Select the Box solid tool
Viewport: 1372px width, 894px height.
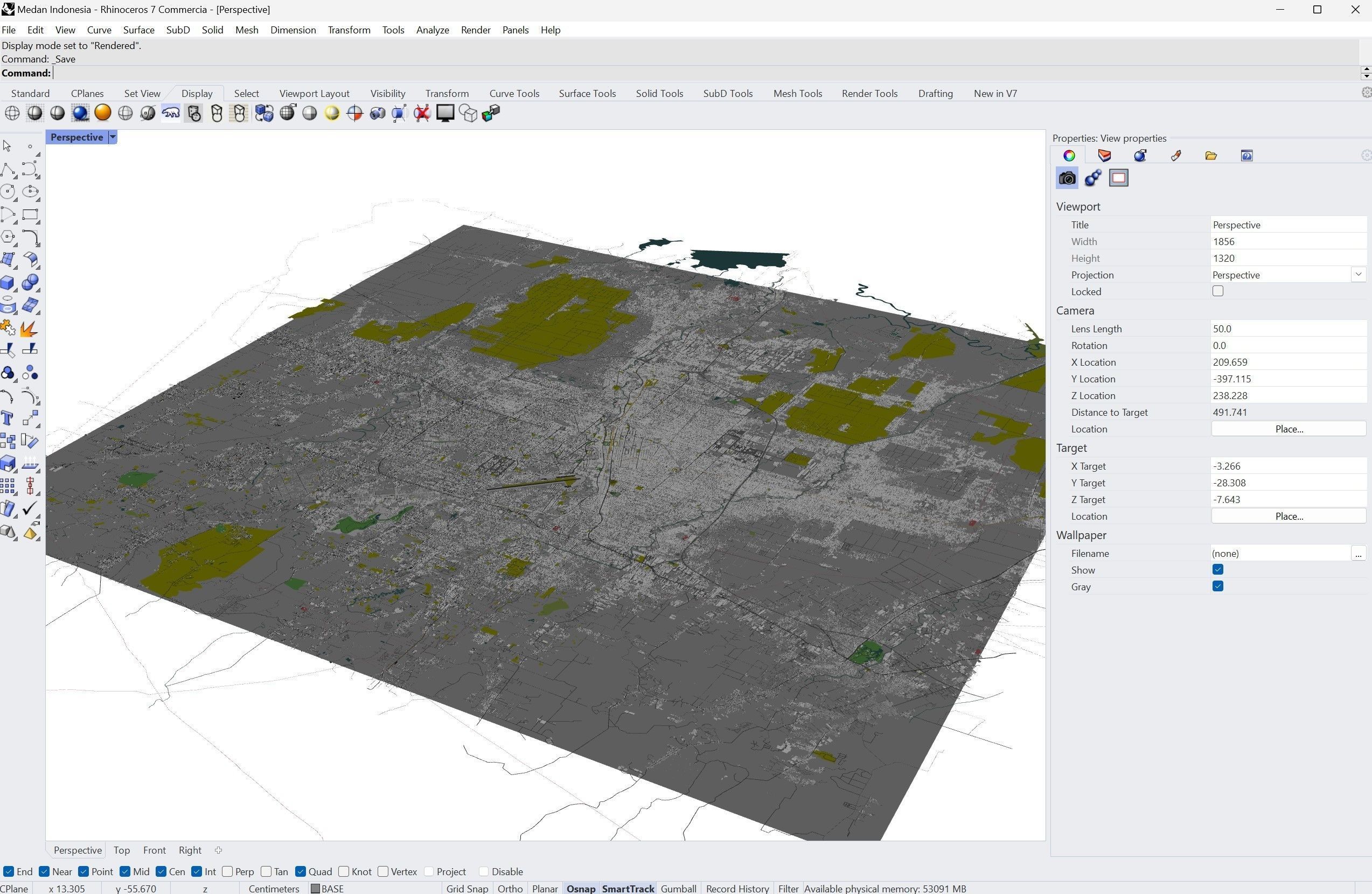pyautogui.click(x=8, y=282)
